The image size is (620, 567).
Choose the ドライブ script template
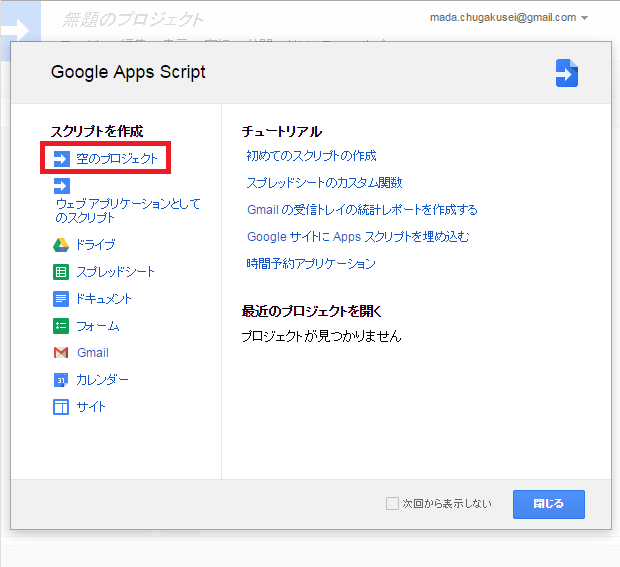click(x=96, y=245)
